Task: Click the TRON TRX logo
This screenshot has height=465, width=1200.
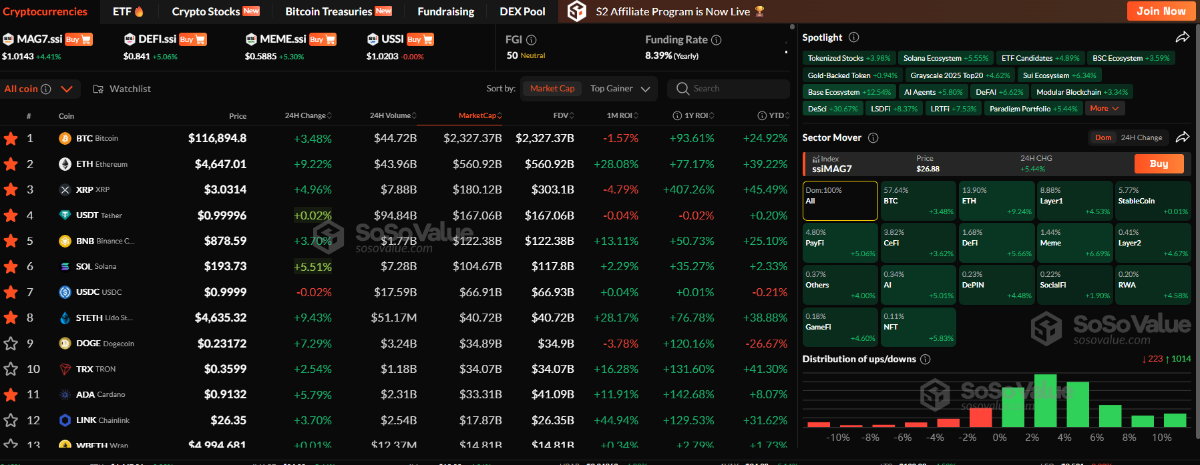Action: coord(64,369)
